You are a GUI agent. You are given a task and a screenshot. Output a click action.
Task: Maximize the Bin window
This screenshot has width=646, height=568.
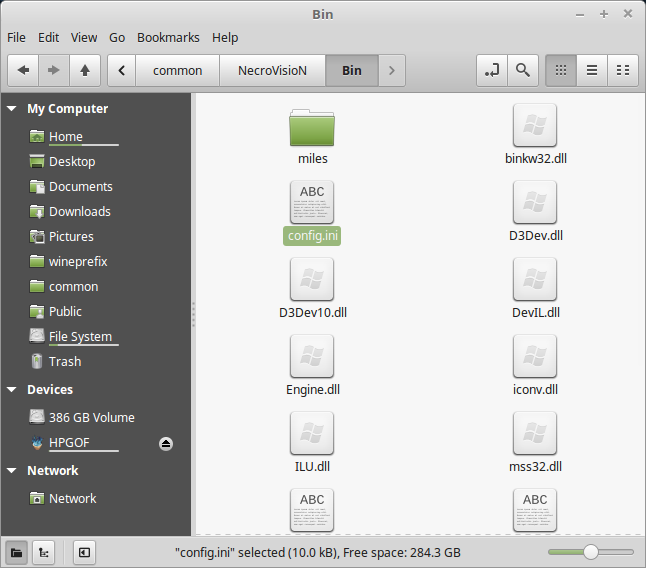pos(604,14)
